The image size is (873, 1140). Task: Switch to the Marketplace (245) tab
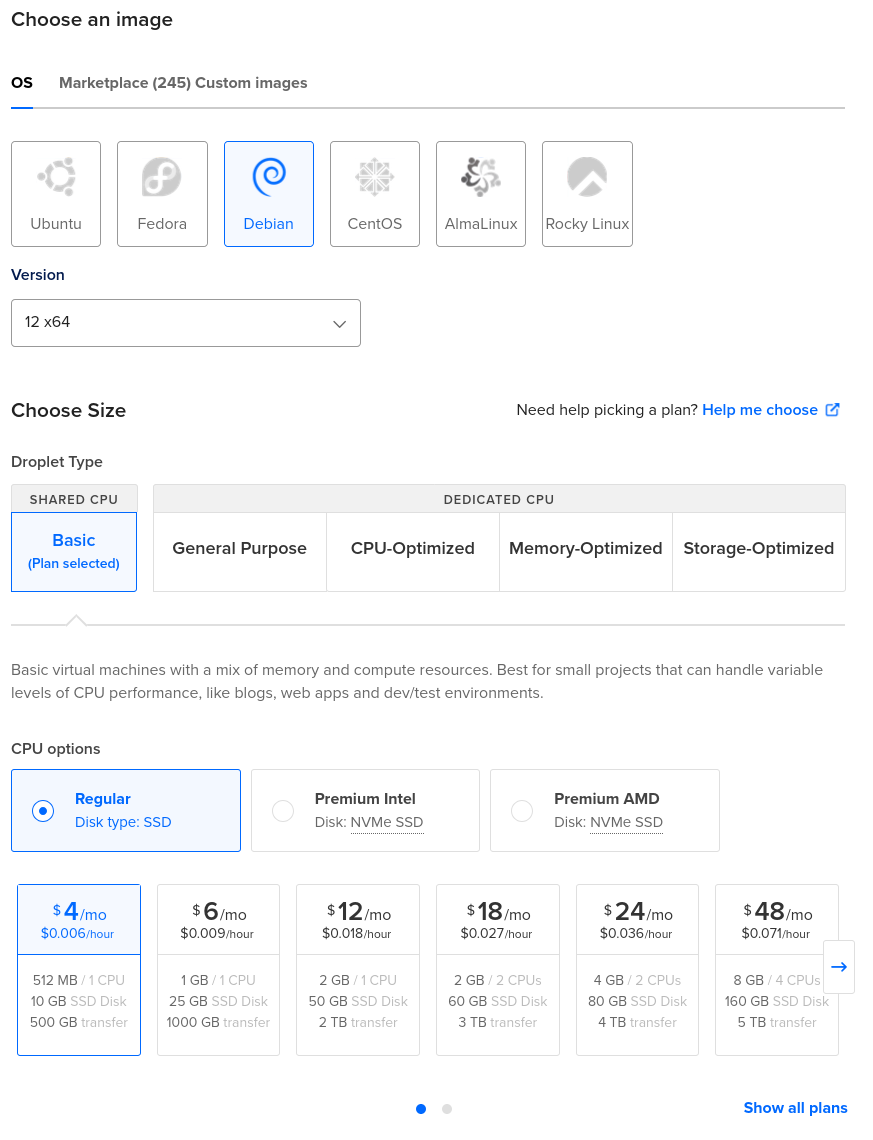click(x=124, y=83)
